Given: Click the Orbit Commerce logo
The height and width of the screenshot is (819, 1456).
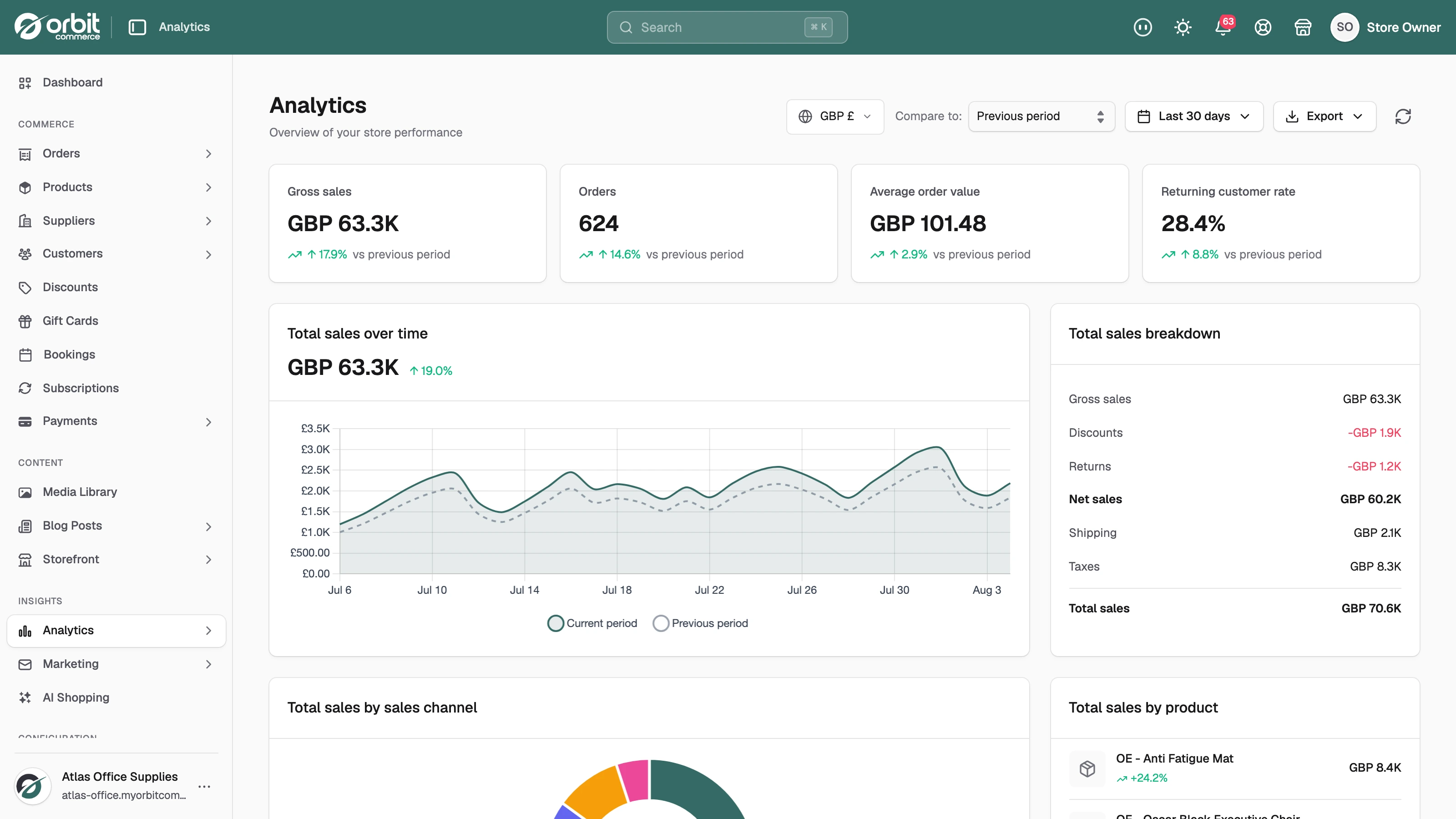Looking at the screenshot, I should [57, 26].
